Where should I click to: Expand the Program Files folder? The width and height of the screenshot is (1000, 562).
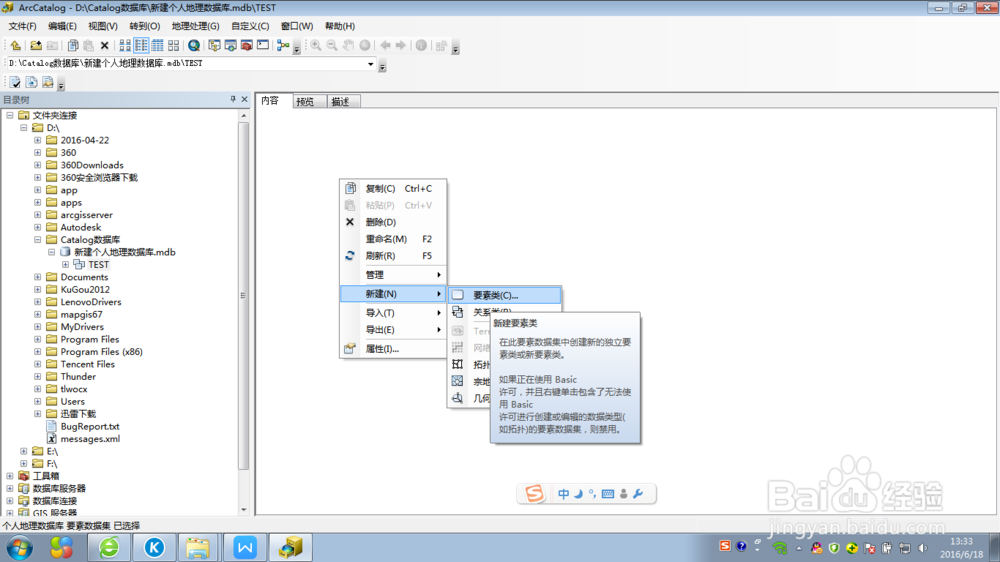38,339
